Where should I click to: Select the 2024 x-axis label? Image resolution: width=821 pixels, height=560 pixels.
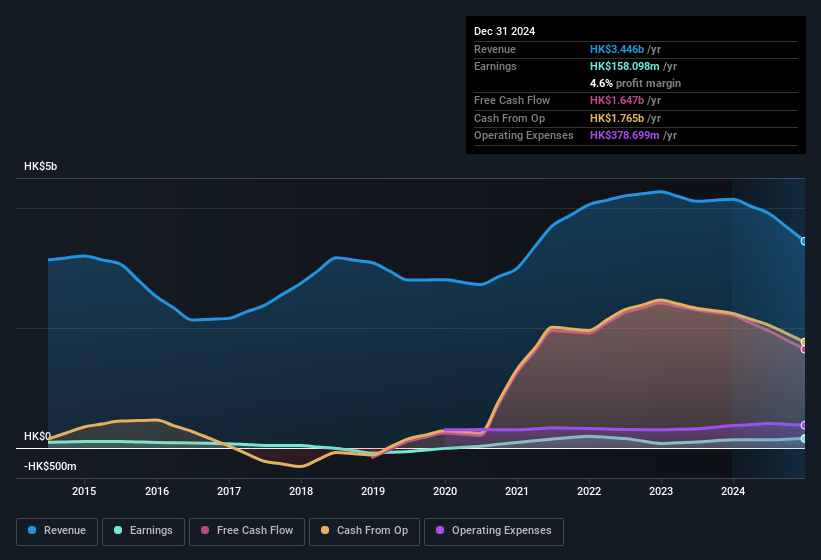[733, 491]
